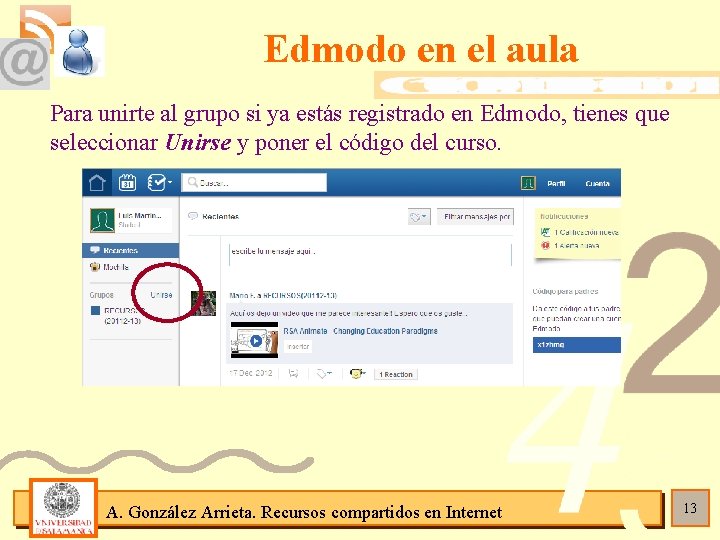Screen dimensions: 720x540
Task: Click the reply icon below the post
Action: (x=293, y=374)
